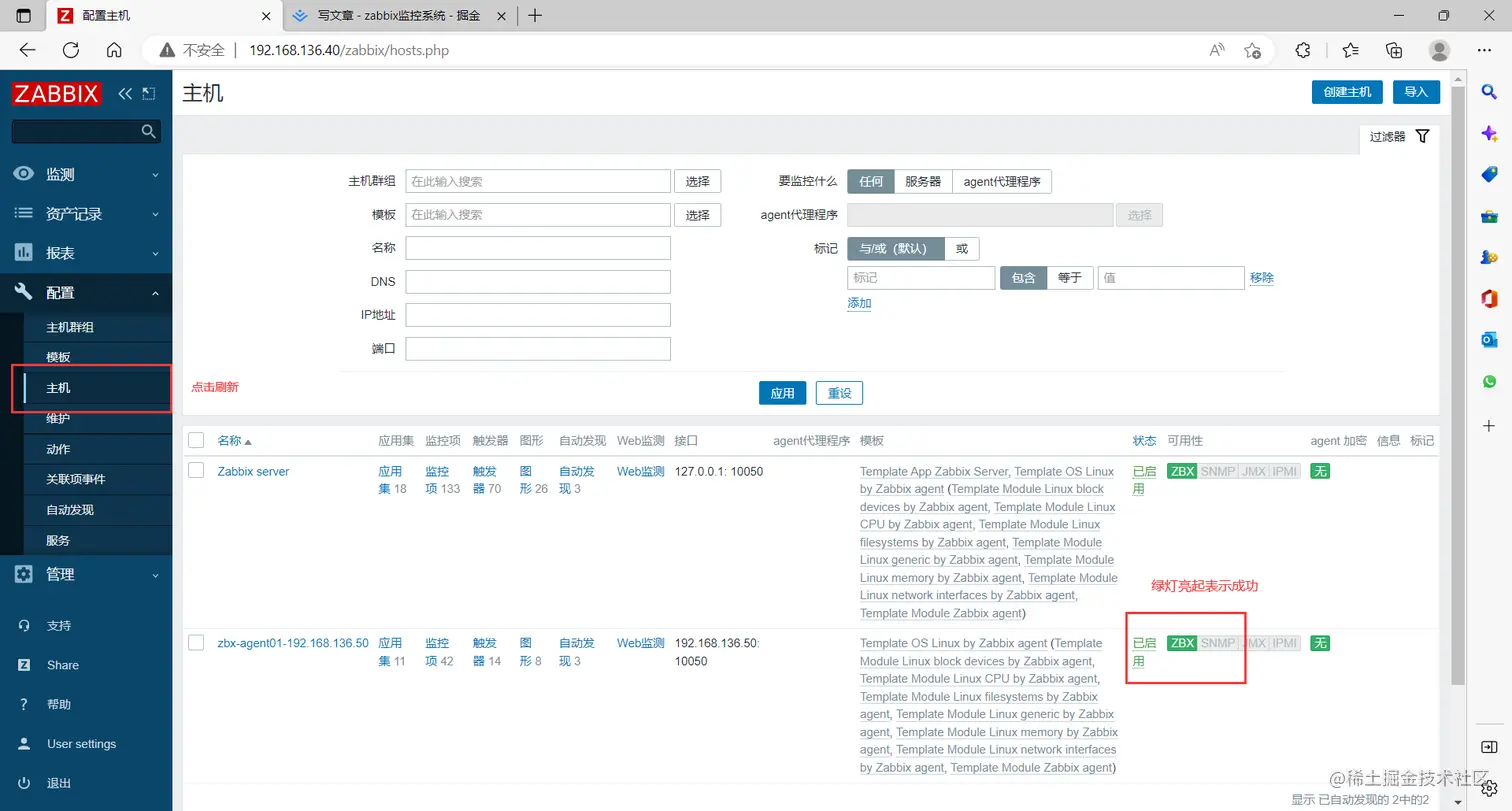Viewport: 1512px width, 811px height.
Task: Select 或 tag mode
Action: [962, 248]
